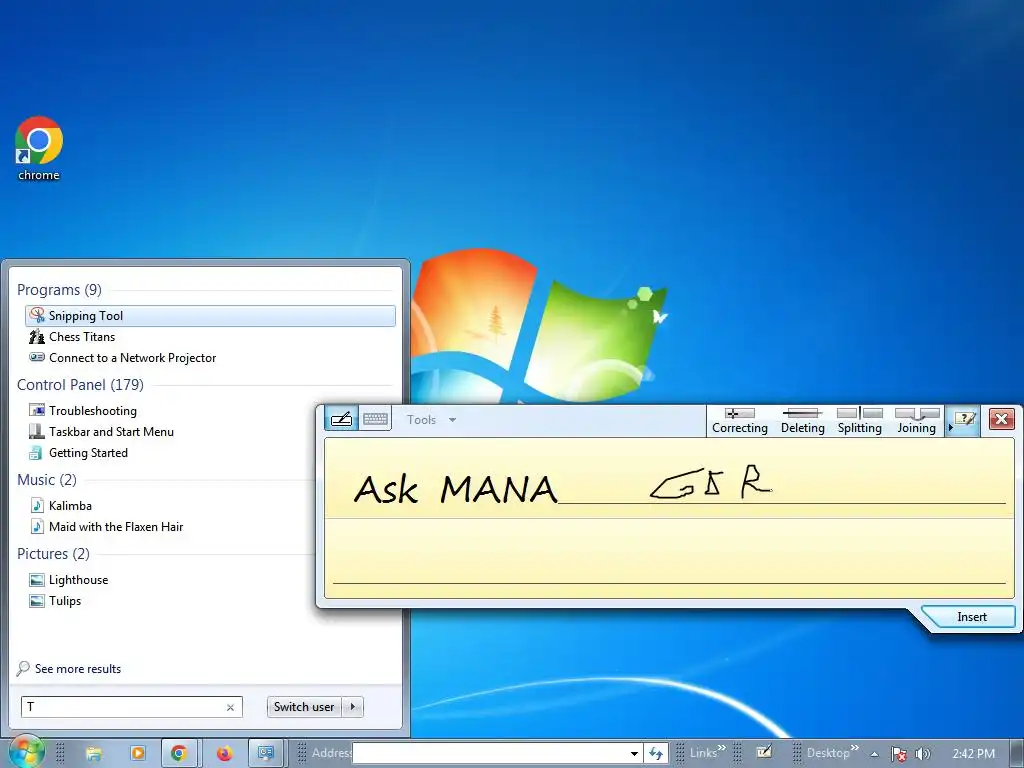Image resolution: width=1024 pixels, height=768 pixels.
Task: Click the Programs (9) group header
Action: (59, 290)
